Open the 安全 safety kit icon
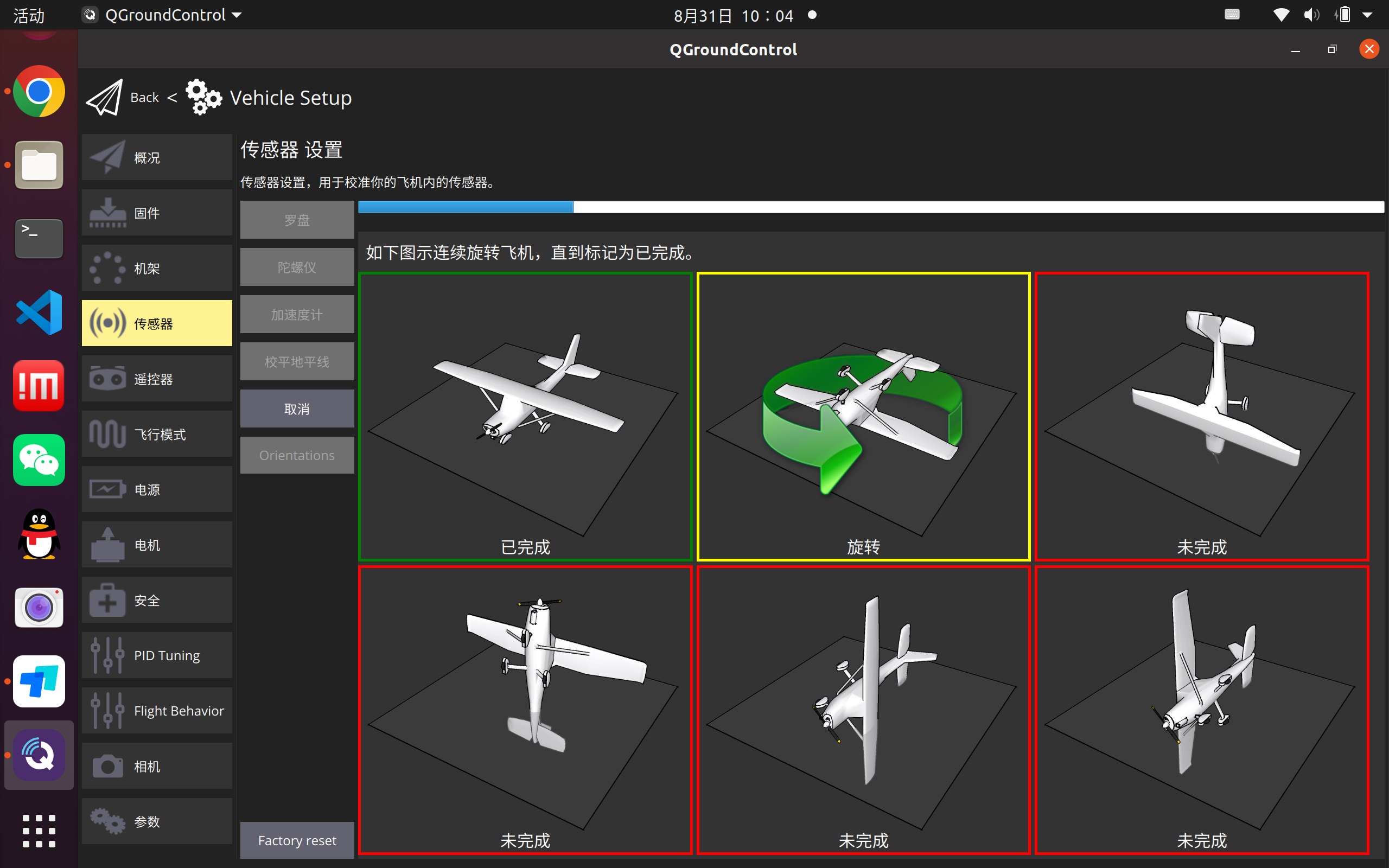The height and width of the screenshot is (868, 1389). [x=107, y=600]
